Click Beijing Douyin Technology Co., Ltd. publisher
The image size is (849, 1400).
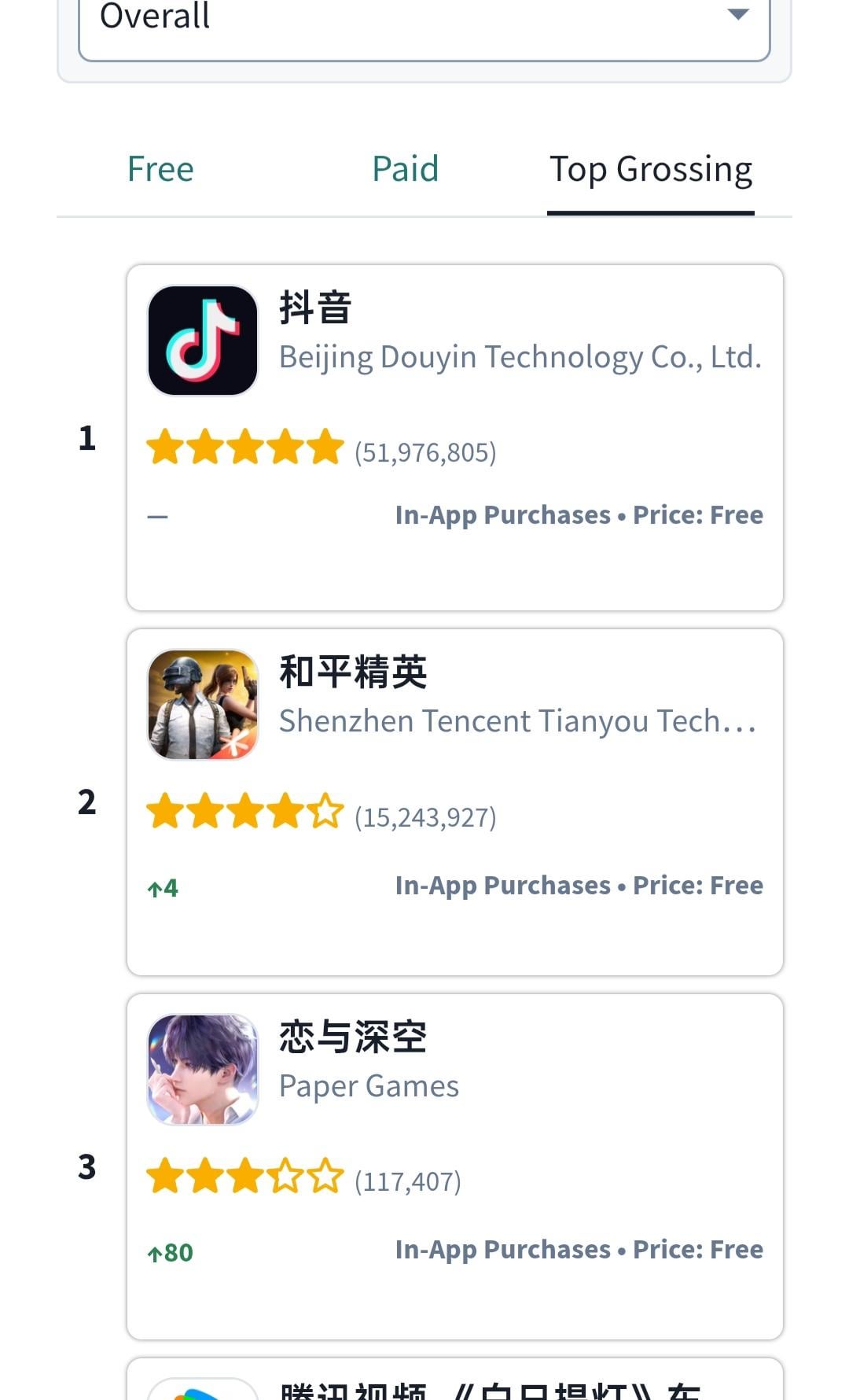[520, 357]
